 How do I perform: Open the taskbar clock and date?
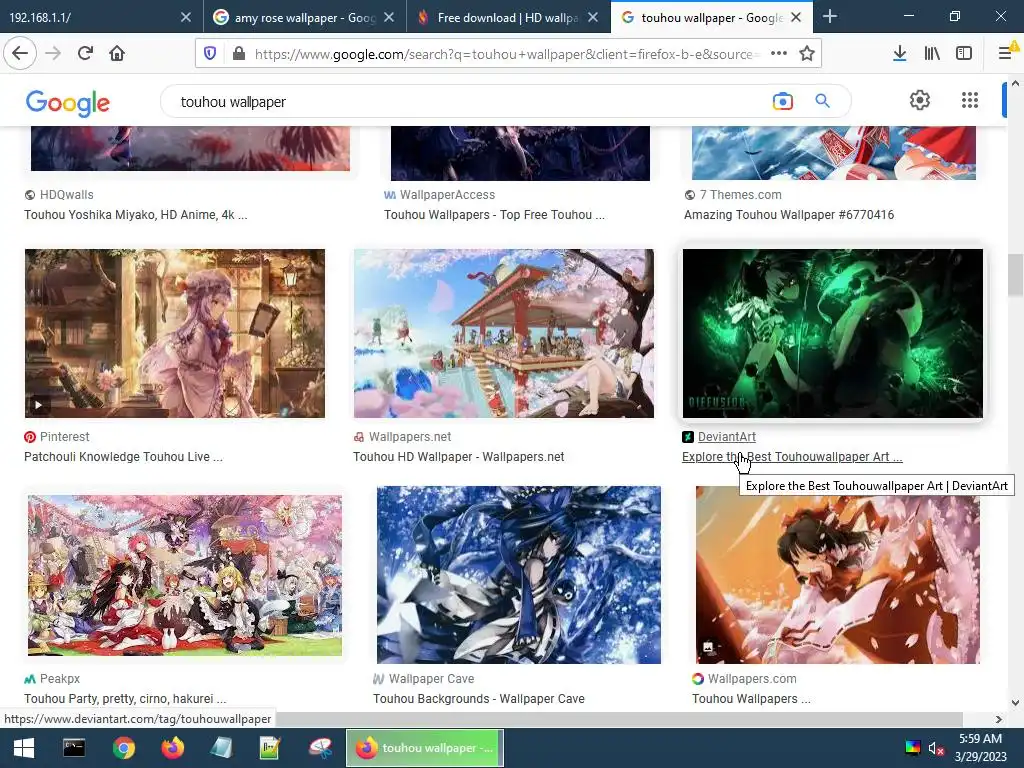[x=980, y=748]
